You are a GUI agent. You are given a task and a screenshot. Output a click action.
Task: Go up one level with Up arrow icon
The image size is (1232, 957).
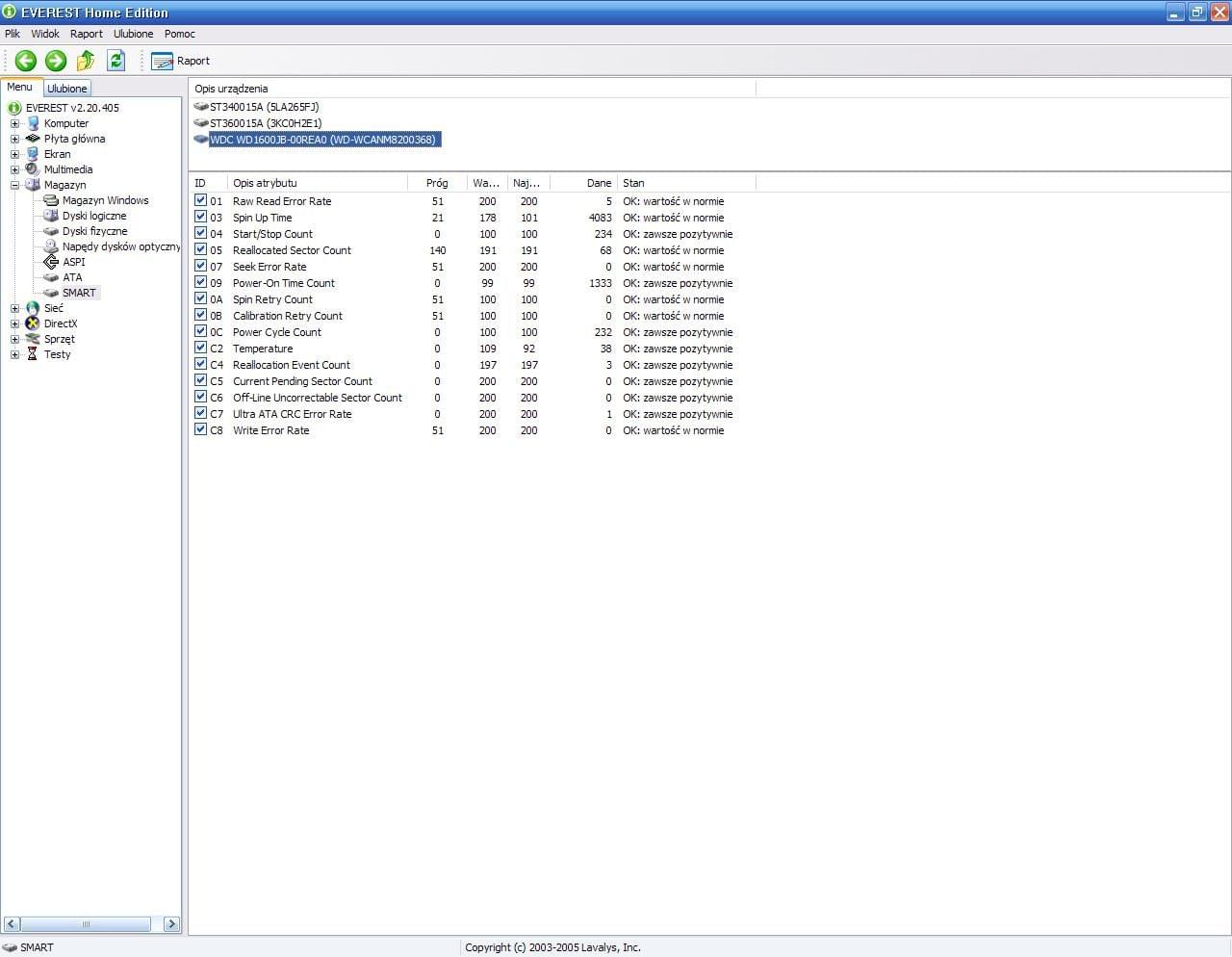pos(86,61)
